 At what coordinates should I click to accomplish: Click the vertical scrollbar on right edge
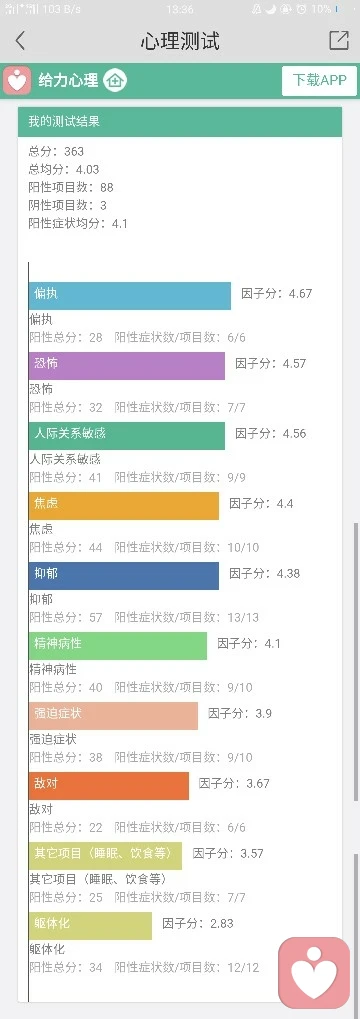tap(356, 662)
